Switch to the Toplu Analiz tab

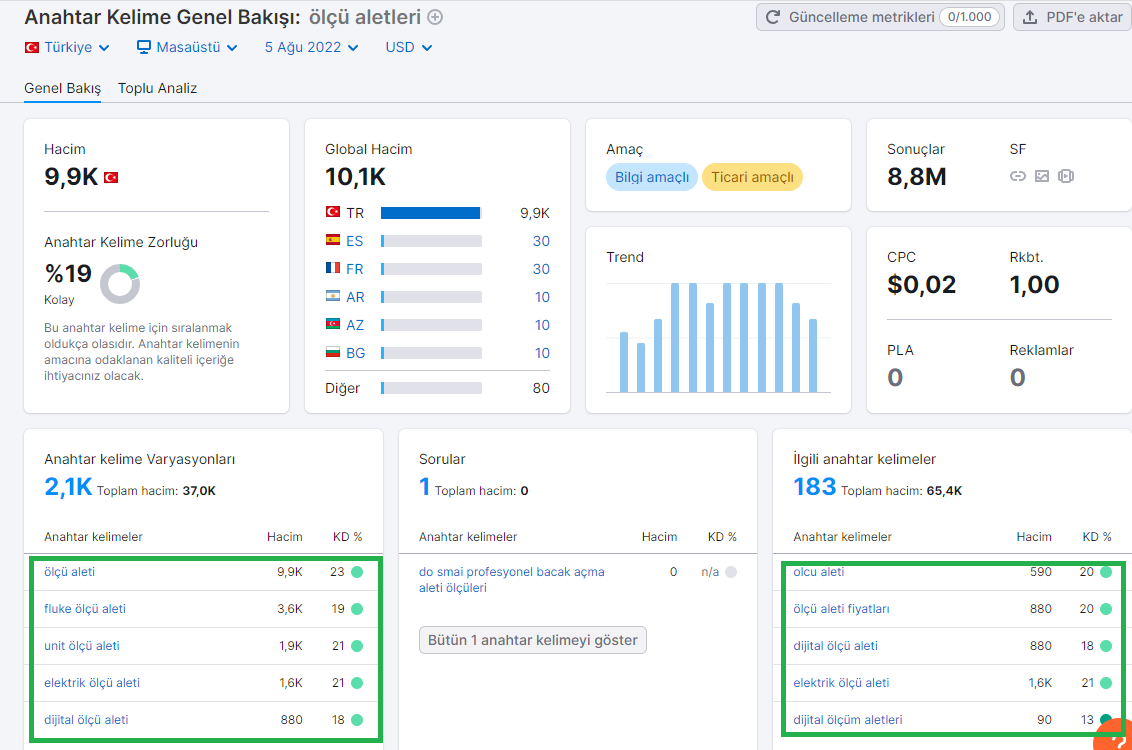coord(157,88)
